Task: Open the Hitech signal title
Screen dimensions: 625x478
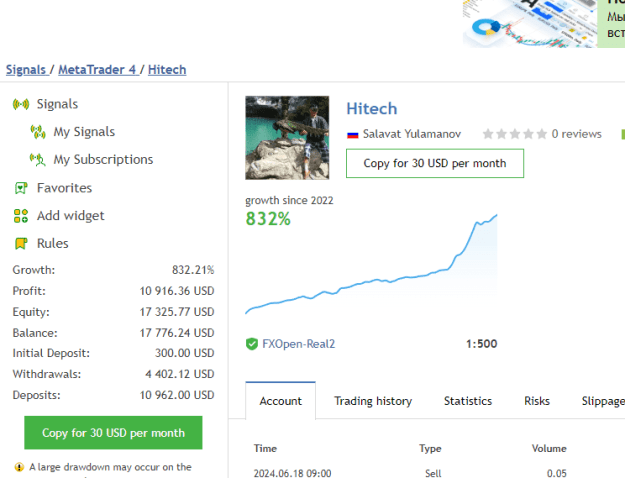Action: click(x=371, y=108)
